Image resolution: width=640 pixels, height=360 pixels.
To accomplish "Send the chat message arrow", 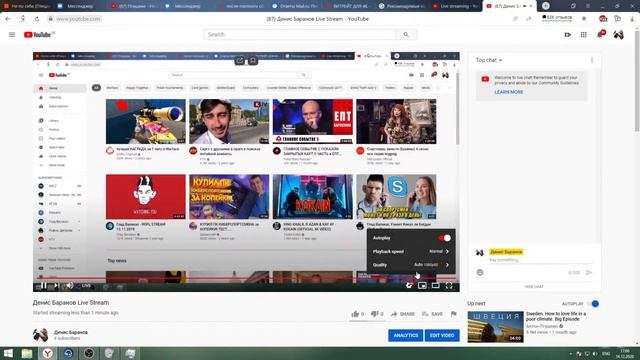I will coord(589,272).
